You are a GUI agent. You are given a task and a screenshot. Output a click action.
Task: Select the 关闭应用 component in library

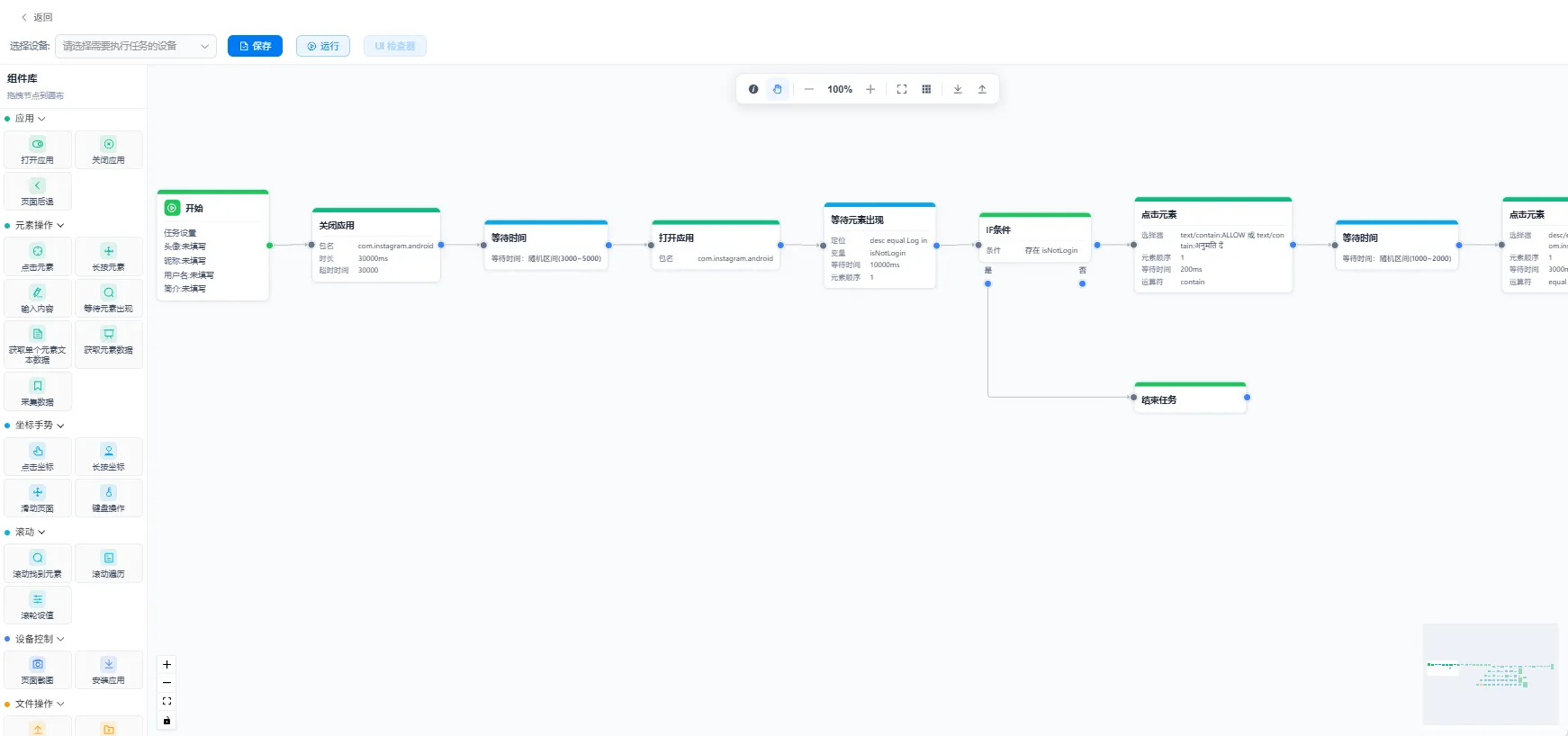pos(109,149)
